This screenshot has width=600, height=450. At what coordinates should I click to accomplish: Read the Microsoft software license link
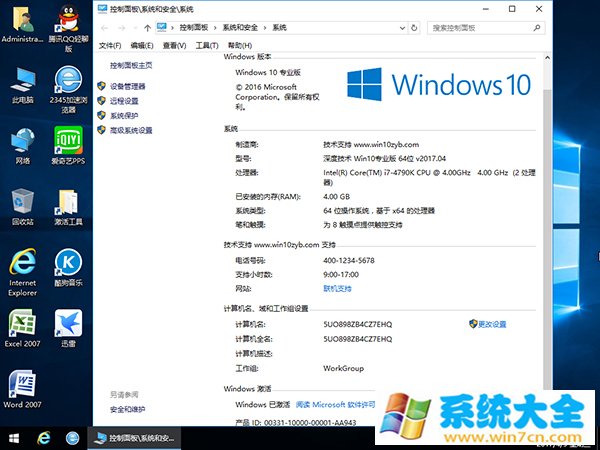point(335,404)
